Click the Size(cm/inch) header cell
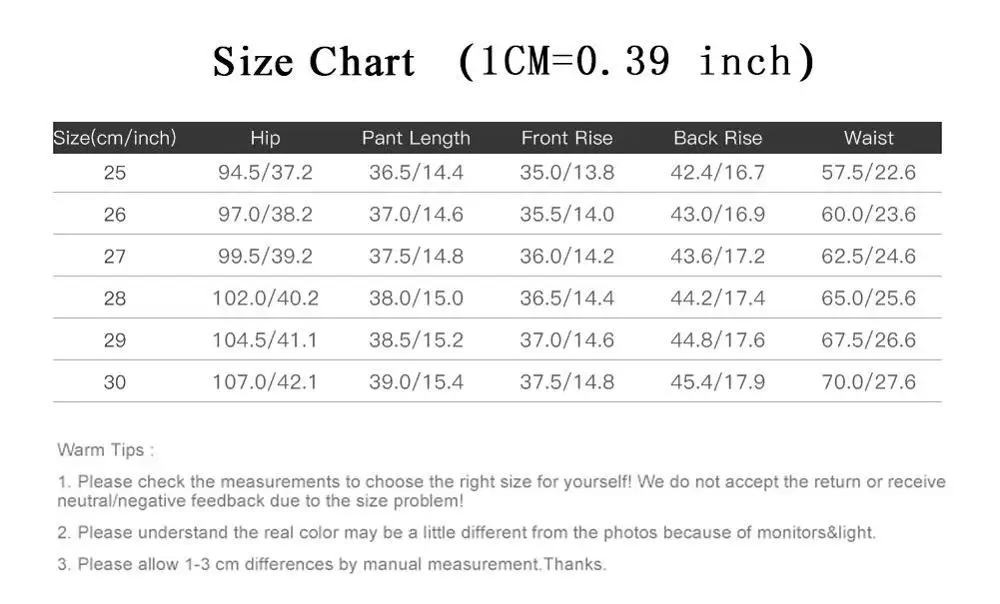 114,138
